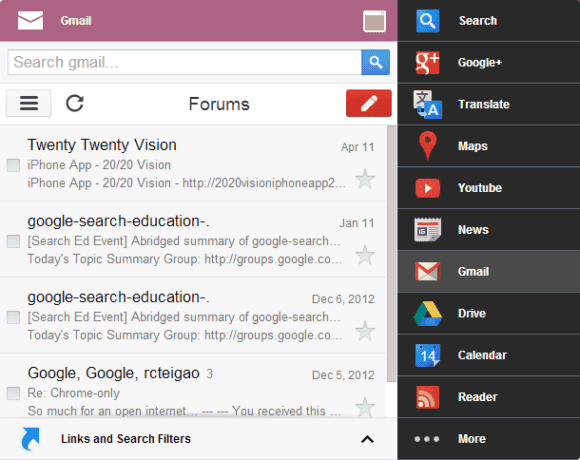Screen dimensions: 580x460
Task: Select the Jan 11 google-search-education email checkbox
Action: 13,241
